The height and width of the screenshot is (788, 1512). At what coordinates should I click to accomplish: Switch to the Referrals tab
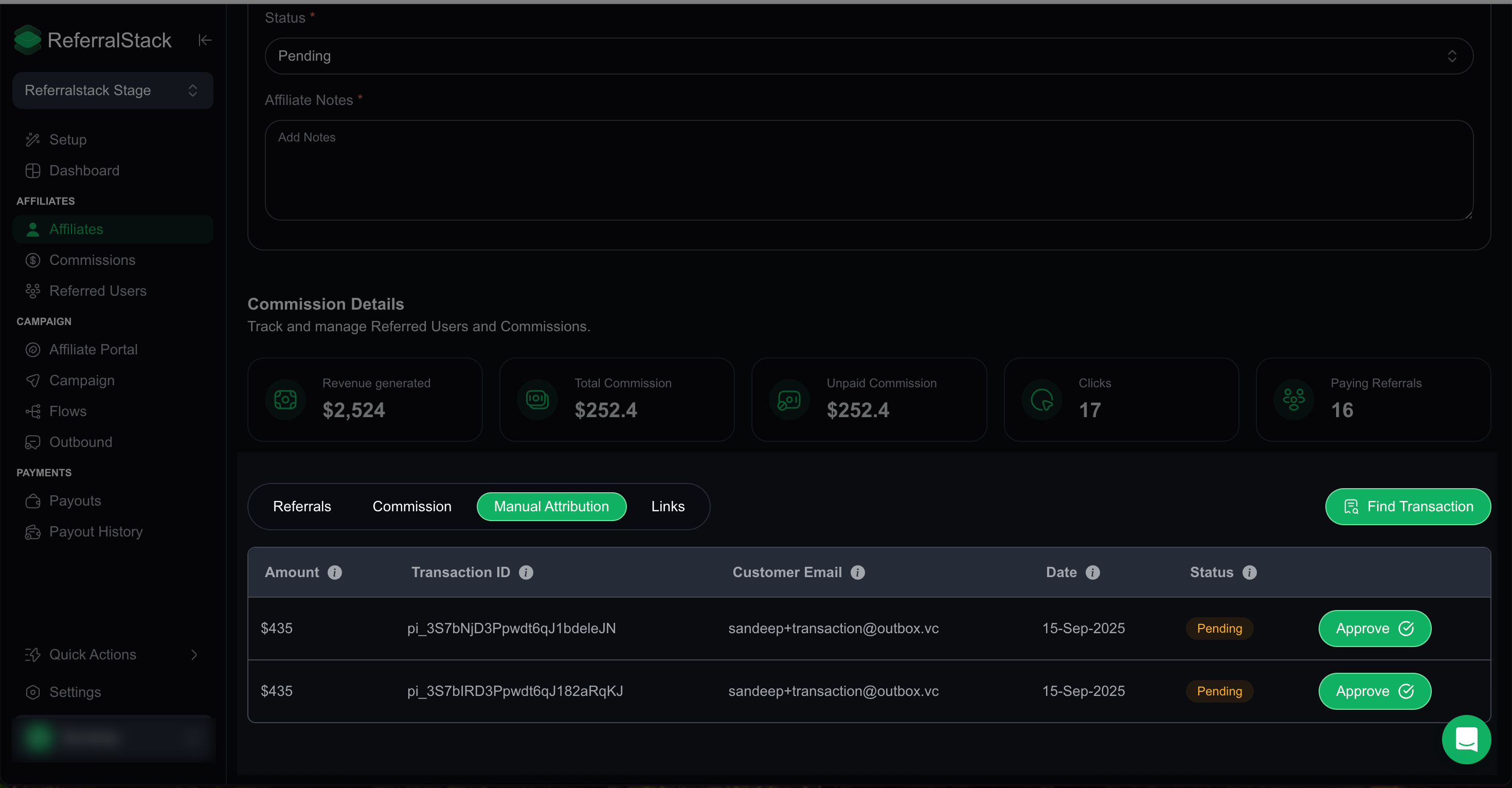pos(302,506)
